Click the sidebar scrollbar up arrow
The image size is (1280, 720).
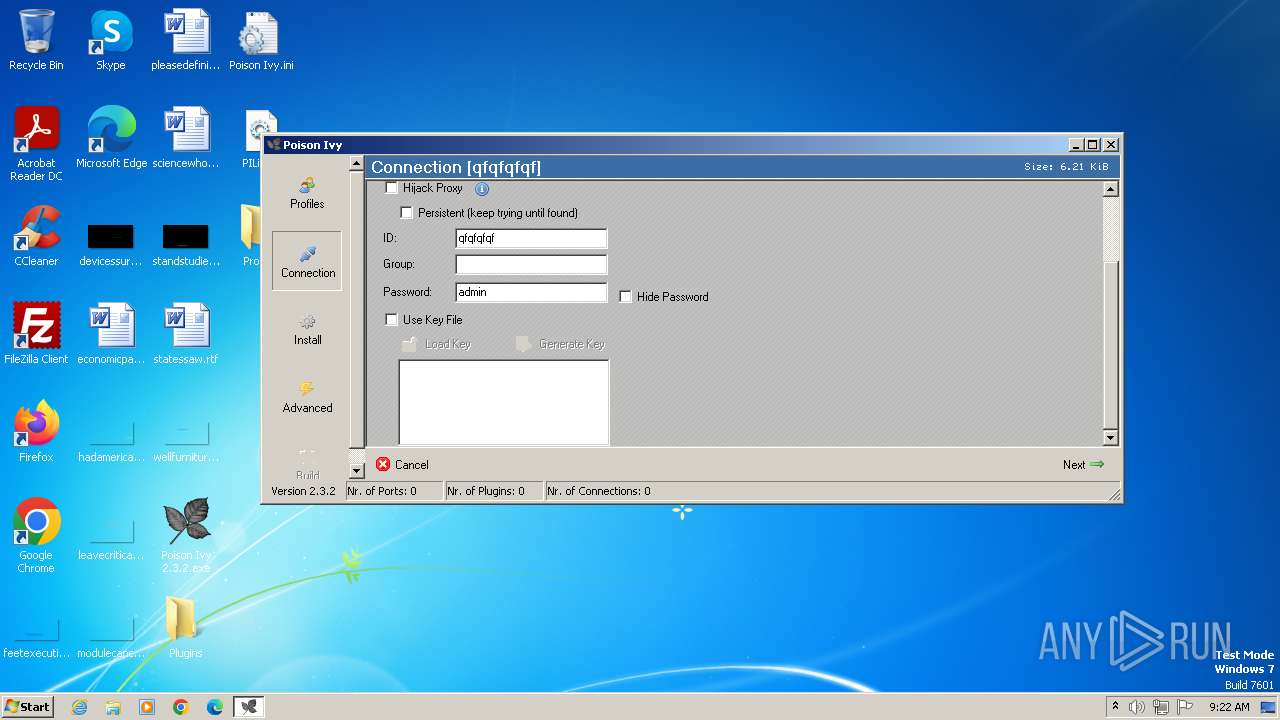(357, 164)
